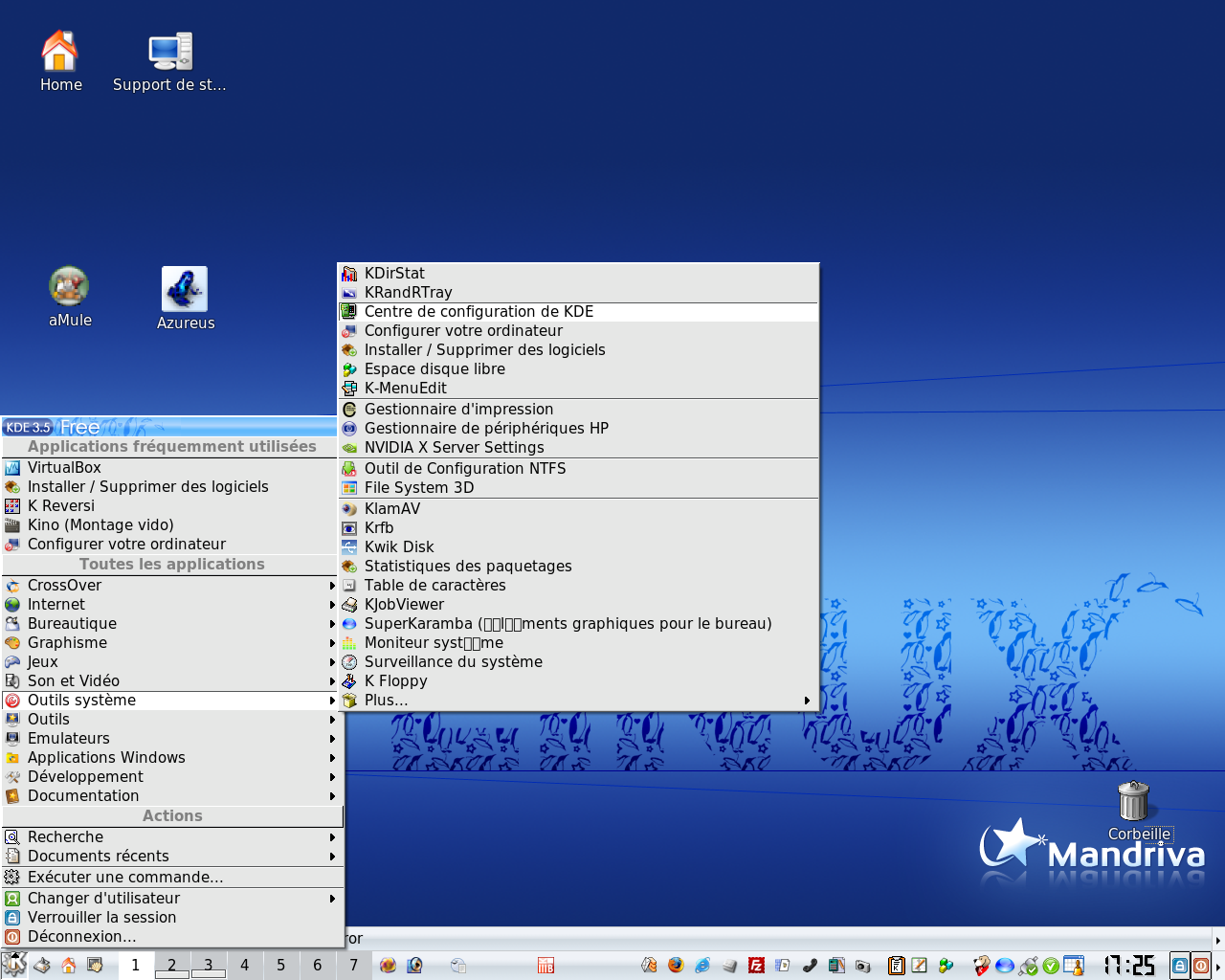Screen dimensions: 1225x980
Task: Open K-MenuEdit
Action: click(578, 389)
